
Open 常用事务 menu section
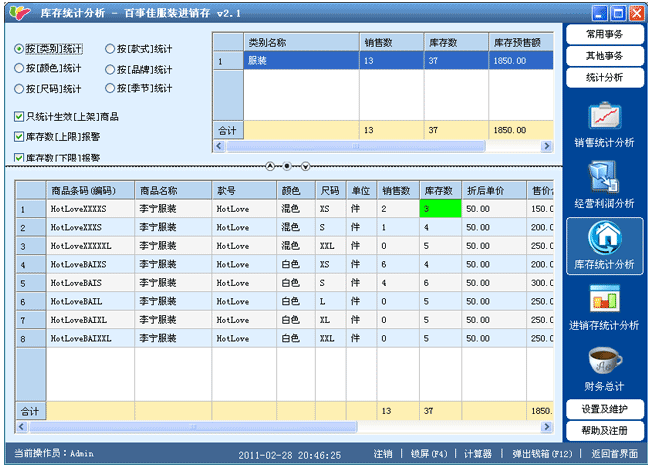pyautogui.click(x=605, y=34)
